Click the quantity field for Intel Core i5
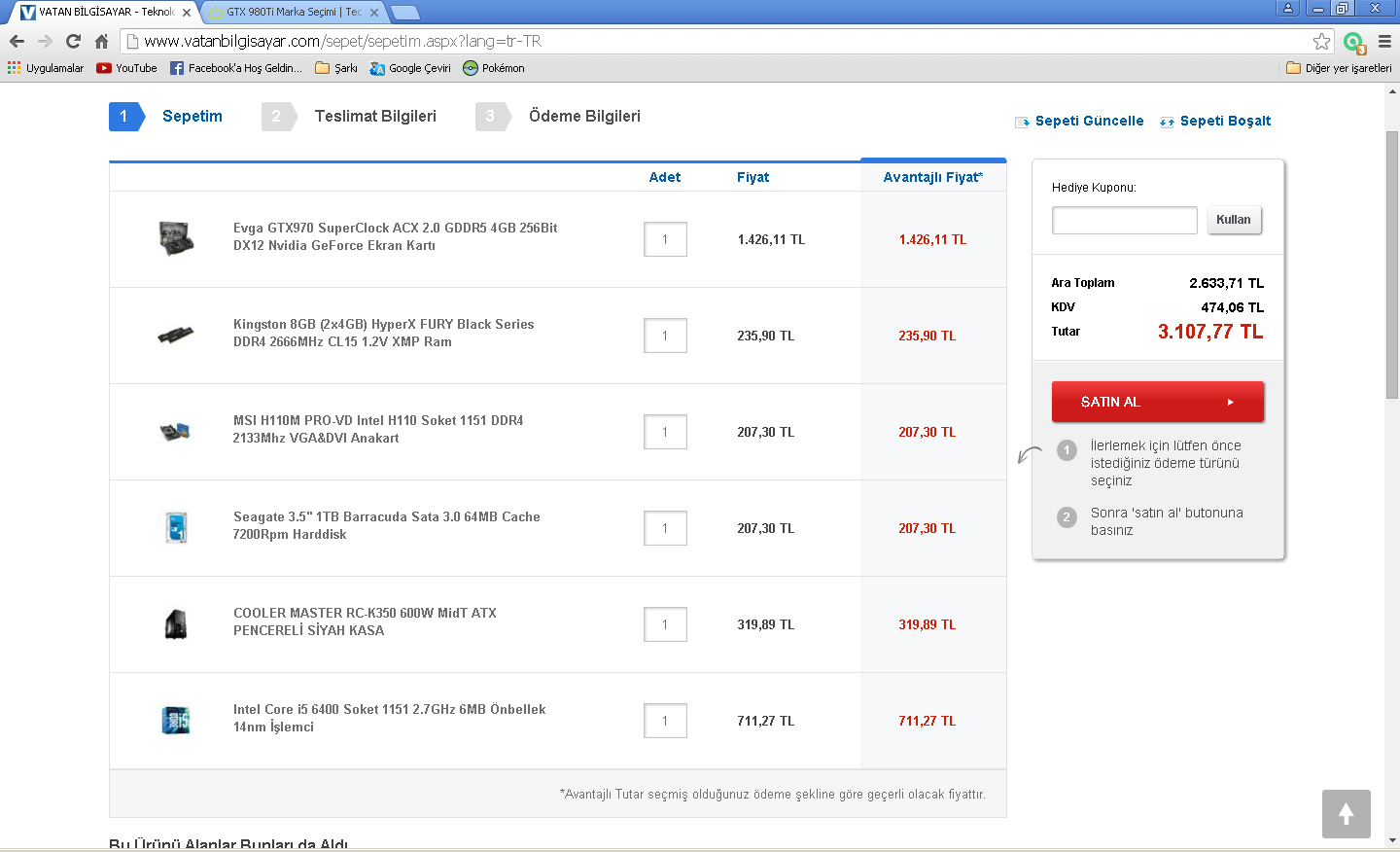Screen dimensions: 1400x852 (665, 721)
